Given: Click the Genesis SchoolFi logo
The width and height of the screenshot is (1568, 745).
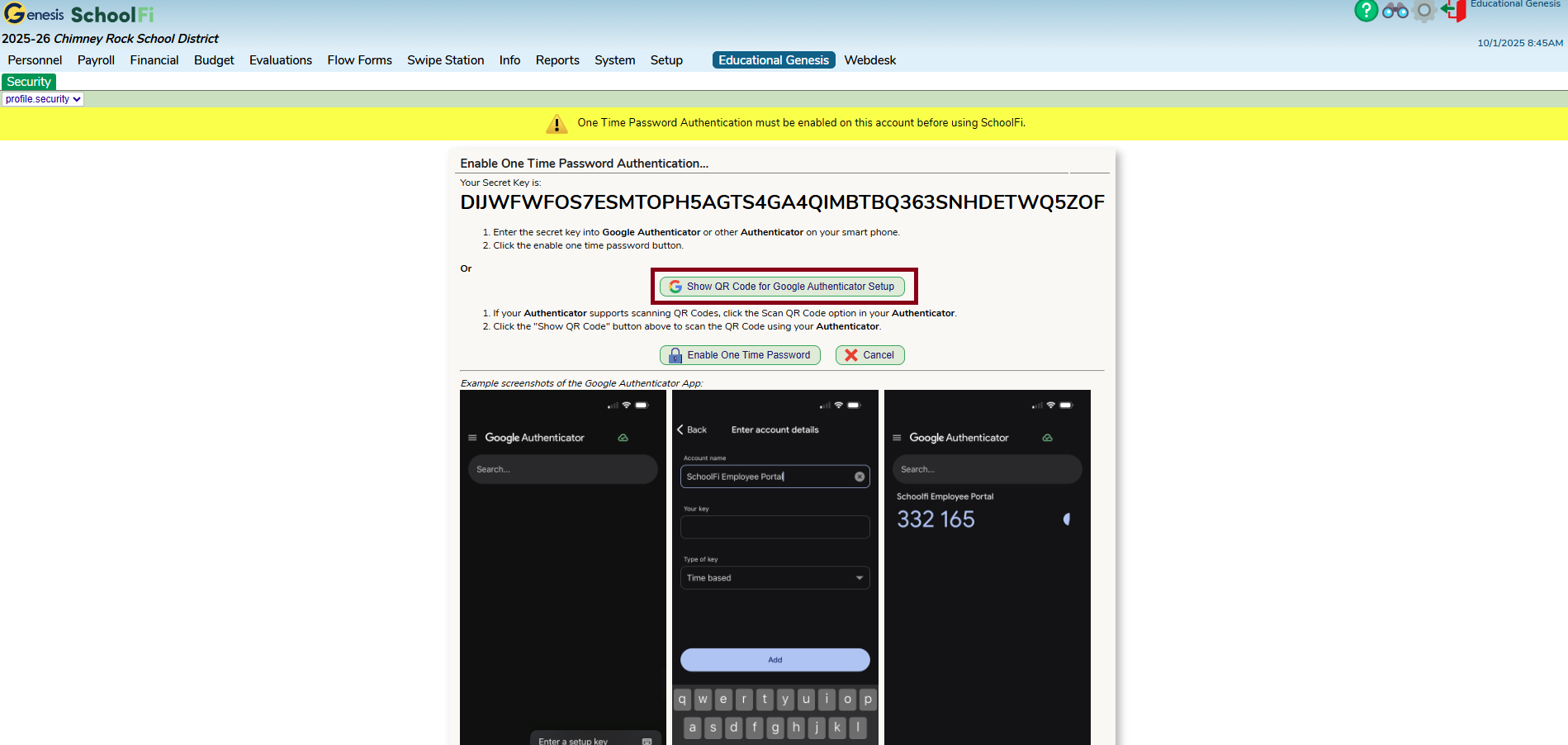Looking at the screenshot, I should tap(78, 14).
